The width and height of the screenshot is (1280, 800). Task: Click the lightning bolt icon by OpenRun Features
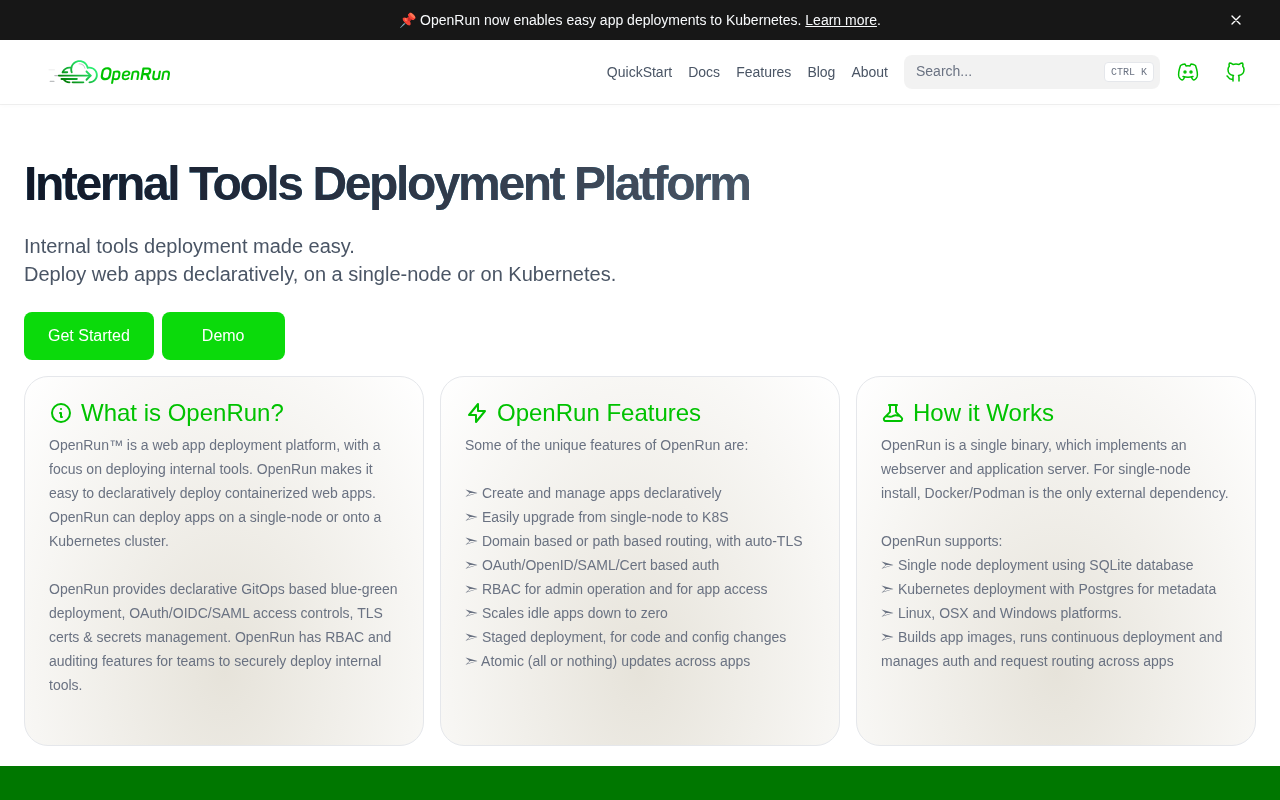tap(477, 413)
